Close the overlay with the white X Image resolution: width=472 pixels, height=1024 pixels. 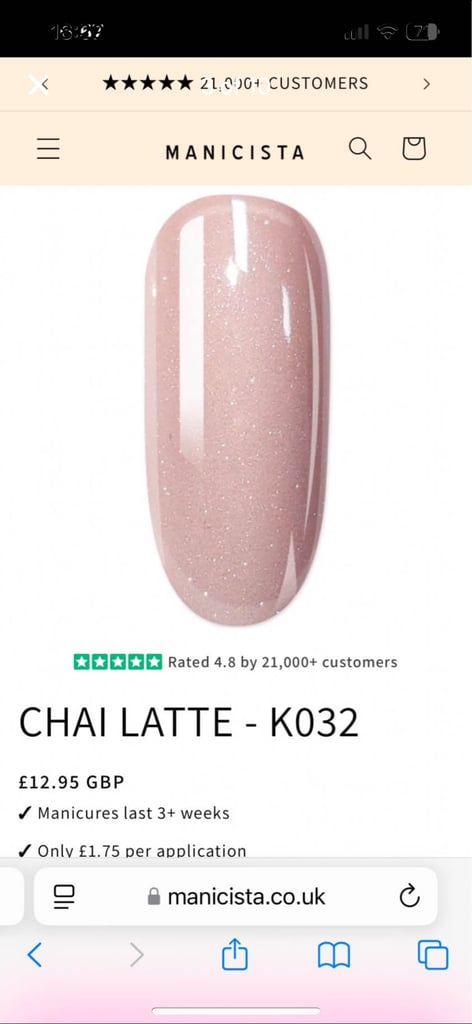click(37, 84)
